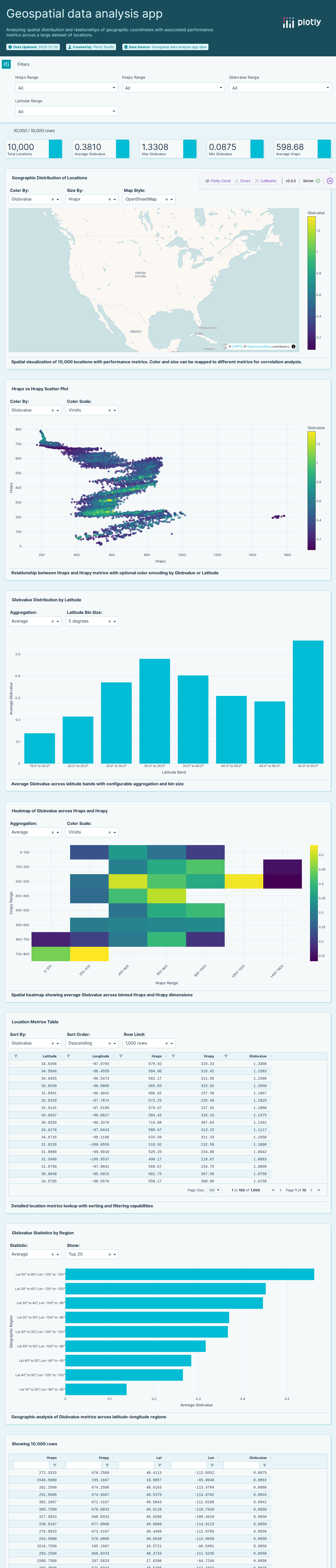
Task: Open the Page Size 100 selector
Action: point(213,1190)
